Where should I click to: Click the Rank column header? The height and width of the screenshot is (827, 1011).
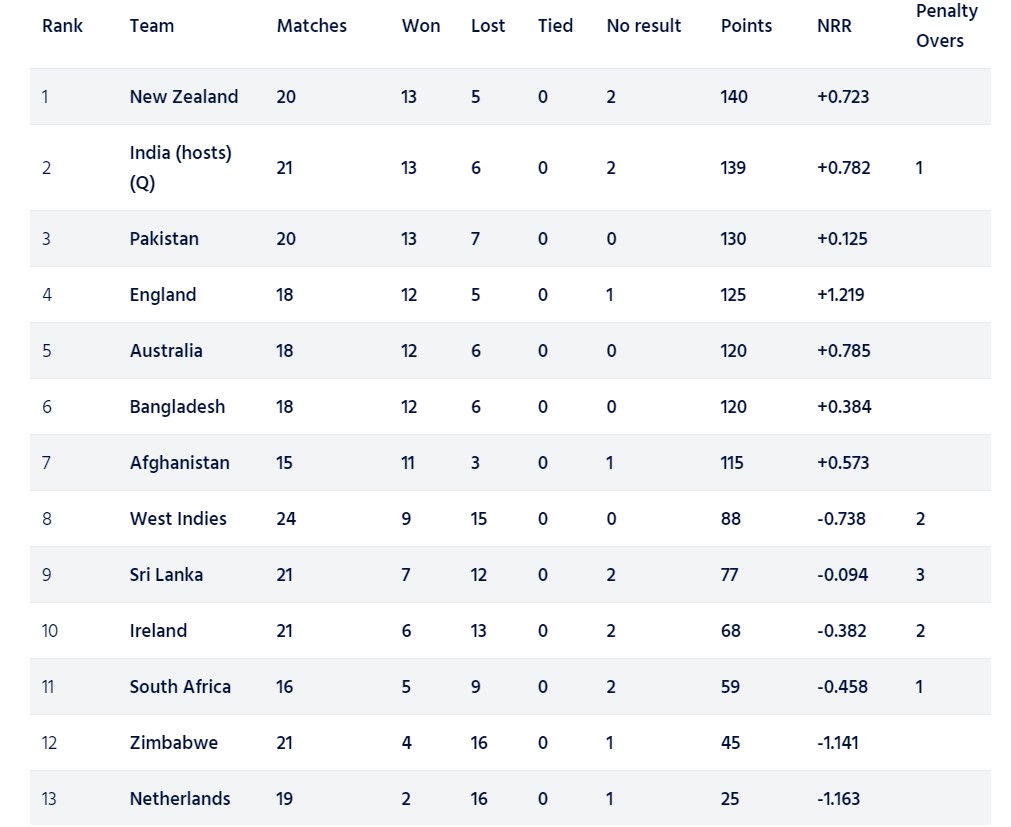point(62,26)
